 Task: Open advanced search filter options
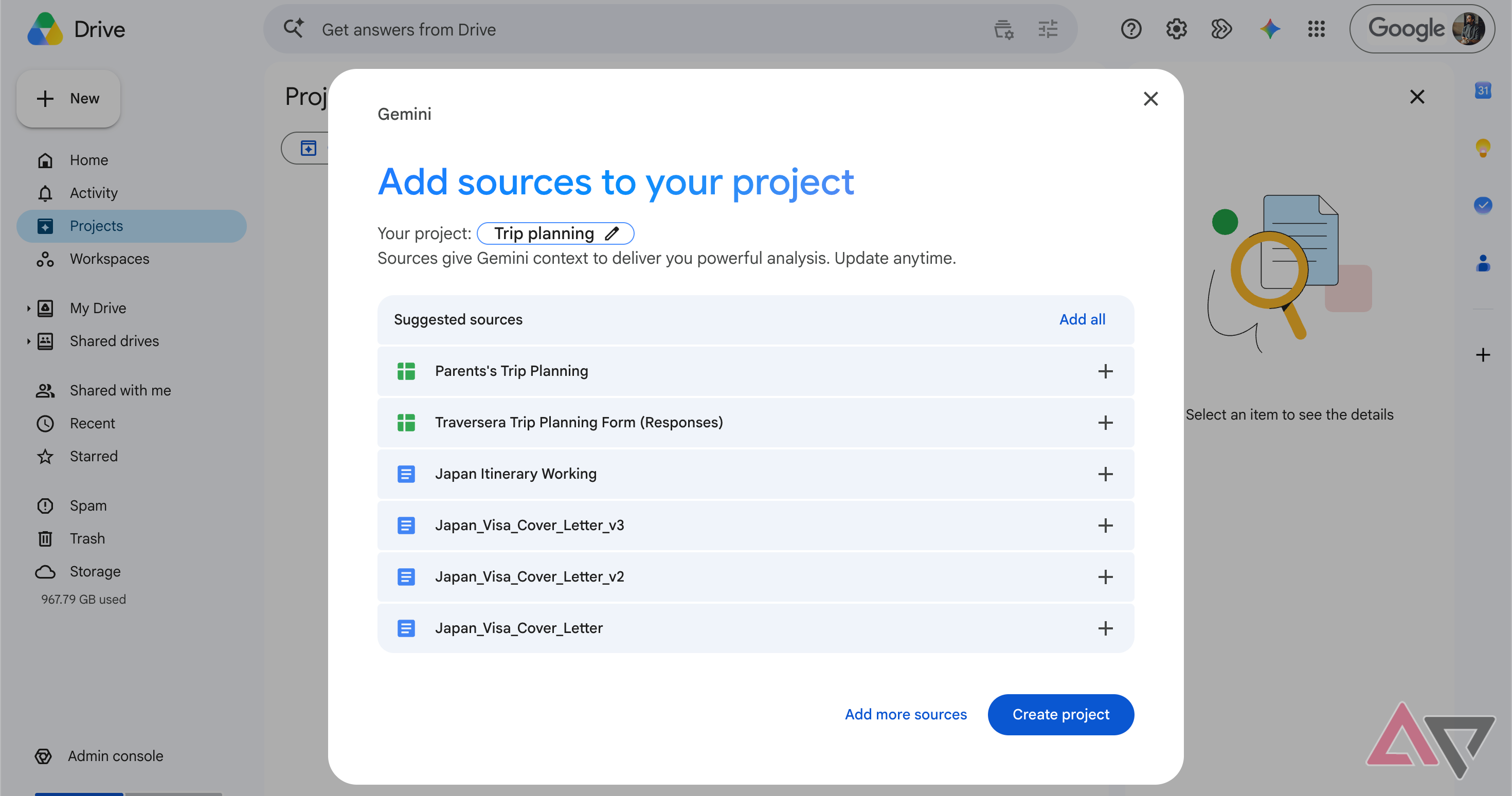(1048, 29)
